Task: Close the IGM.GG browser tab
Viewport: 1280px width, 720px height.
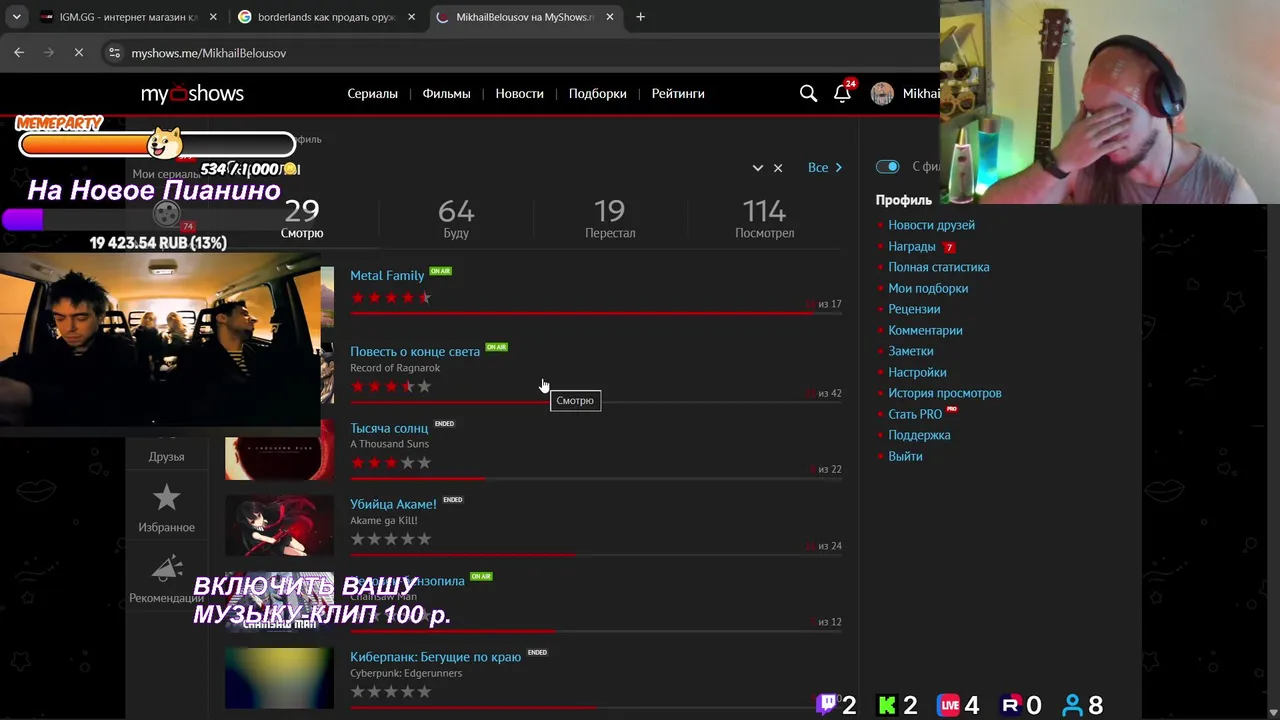Action: tap(214, 17)
